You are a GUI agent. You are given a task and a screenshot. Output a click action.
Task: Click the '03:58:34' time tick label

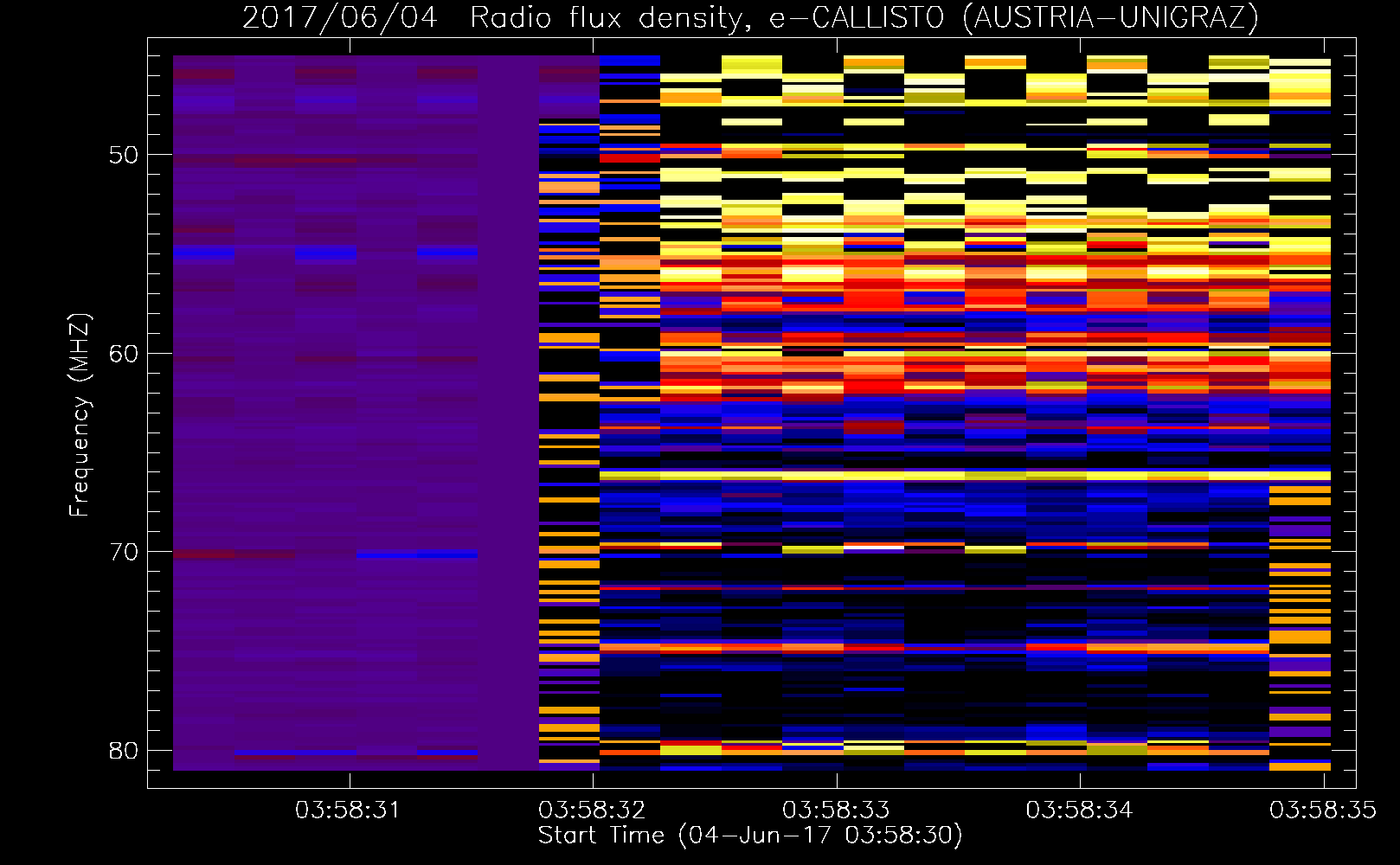[1079, 810]
